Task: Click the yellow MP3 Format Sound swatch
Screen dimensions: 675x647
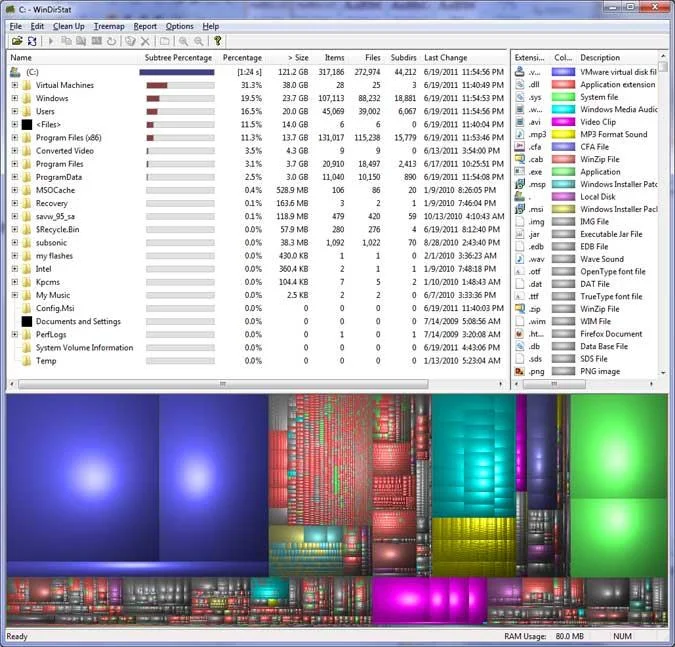Action: (563, 134)
